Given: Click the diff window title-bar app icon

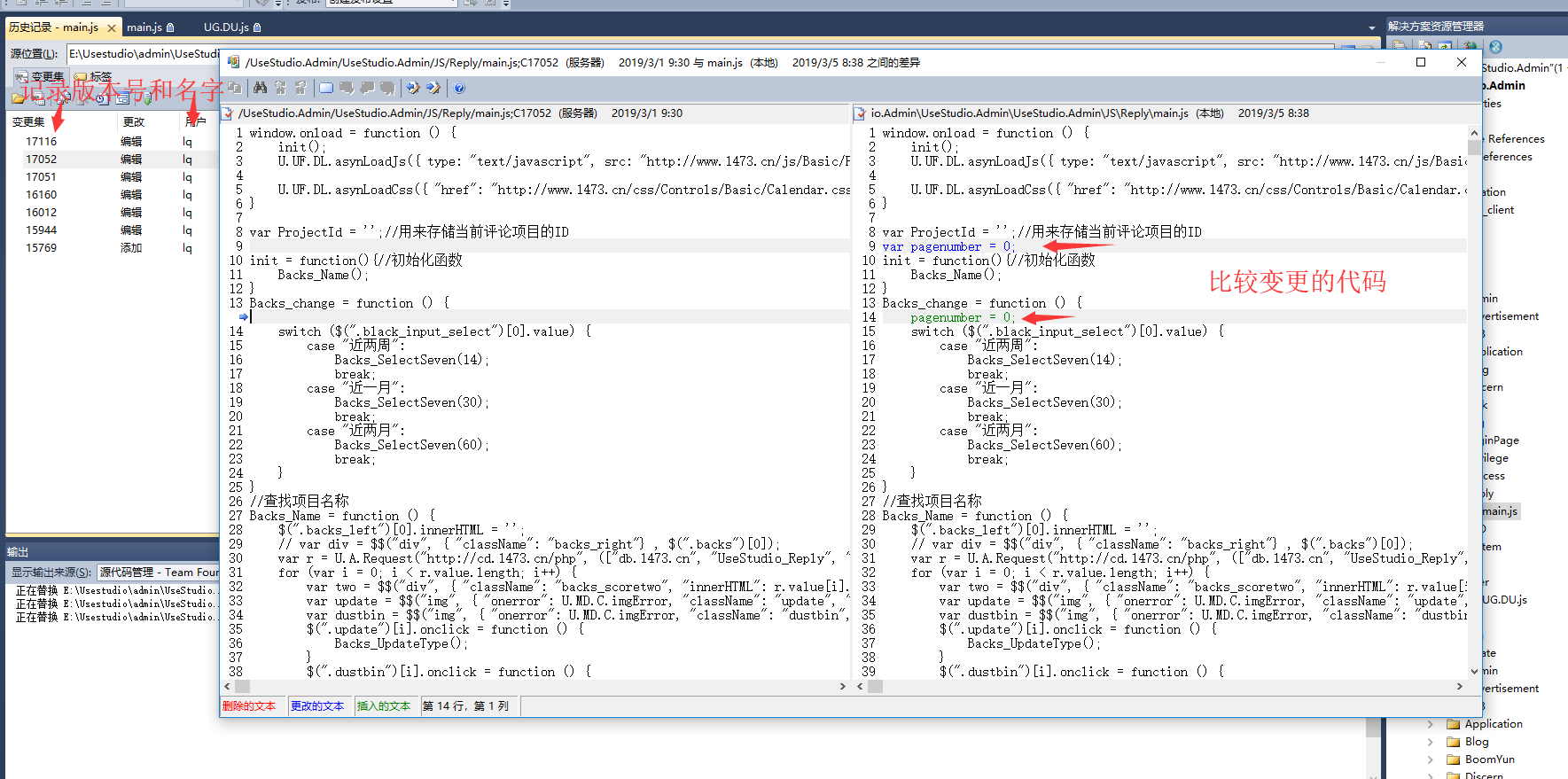Looking at the screenshot, I should [x=233, y=62].
